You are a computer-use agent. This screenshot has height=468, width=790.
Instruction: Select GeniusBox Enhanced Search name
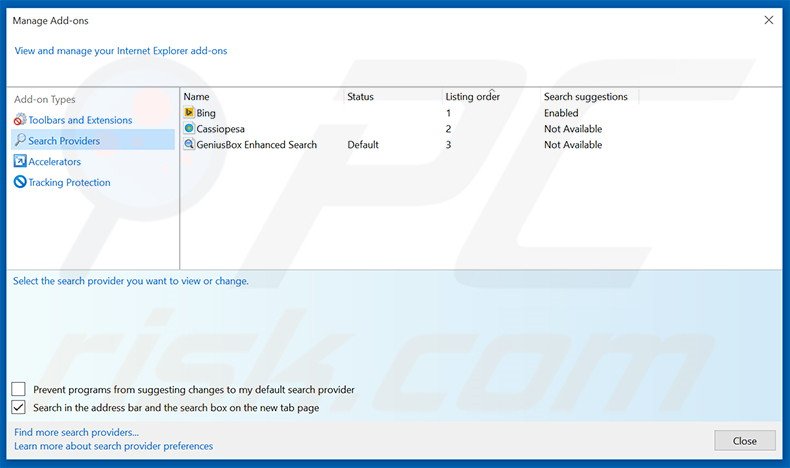pyautogui.click(x=256, y=145)
